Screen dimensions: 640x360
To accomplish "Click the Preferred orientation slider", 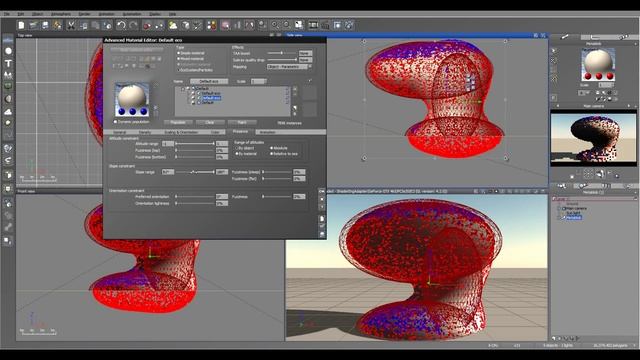I will (x=195, y=196).
